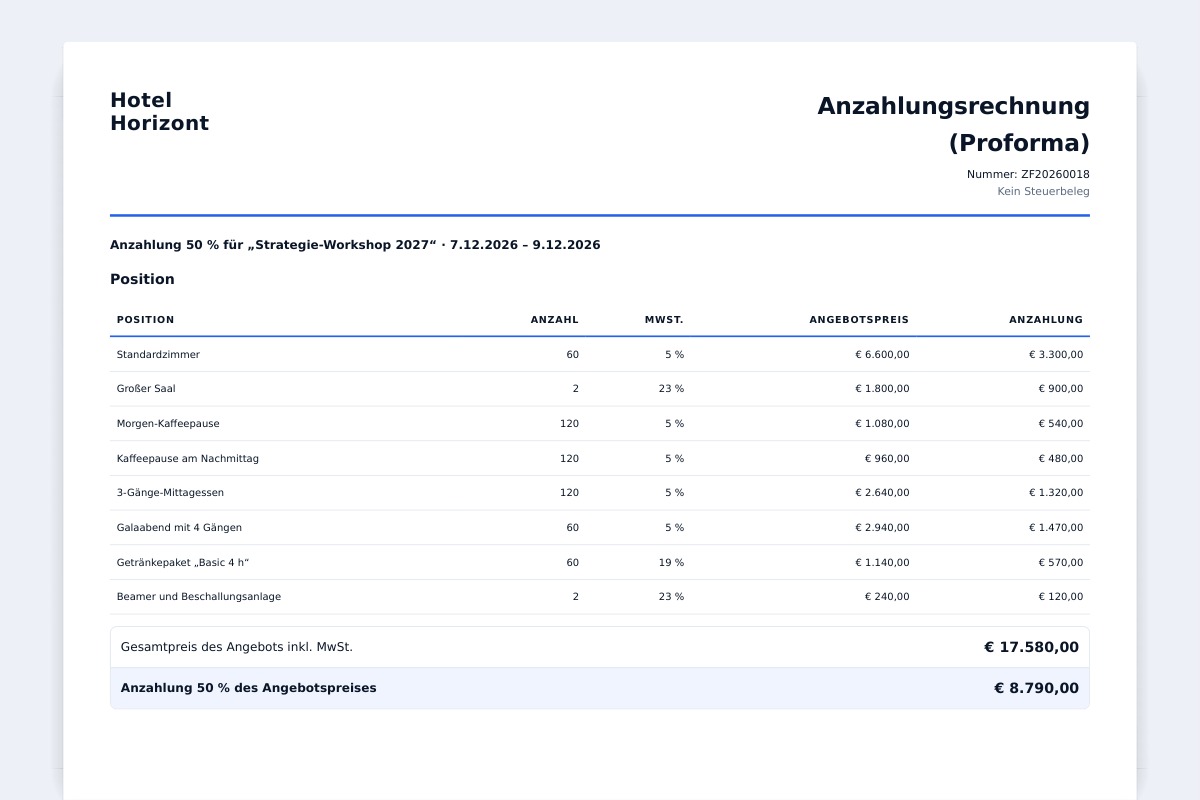Image resolution: width=1200 pixels, height=800 pixels.
Task: Click the deposit total € 8.790,00
Action: [1036, 688]
